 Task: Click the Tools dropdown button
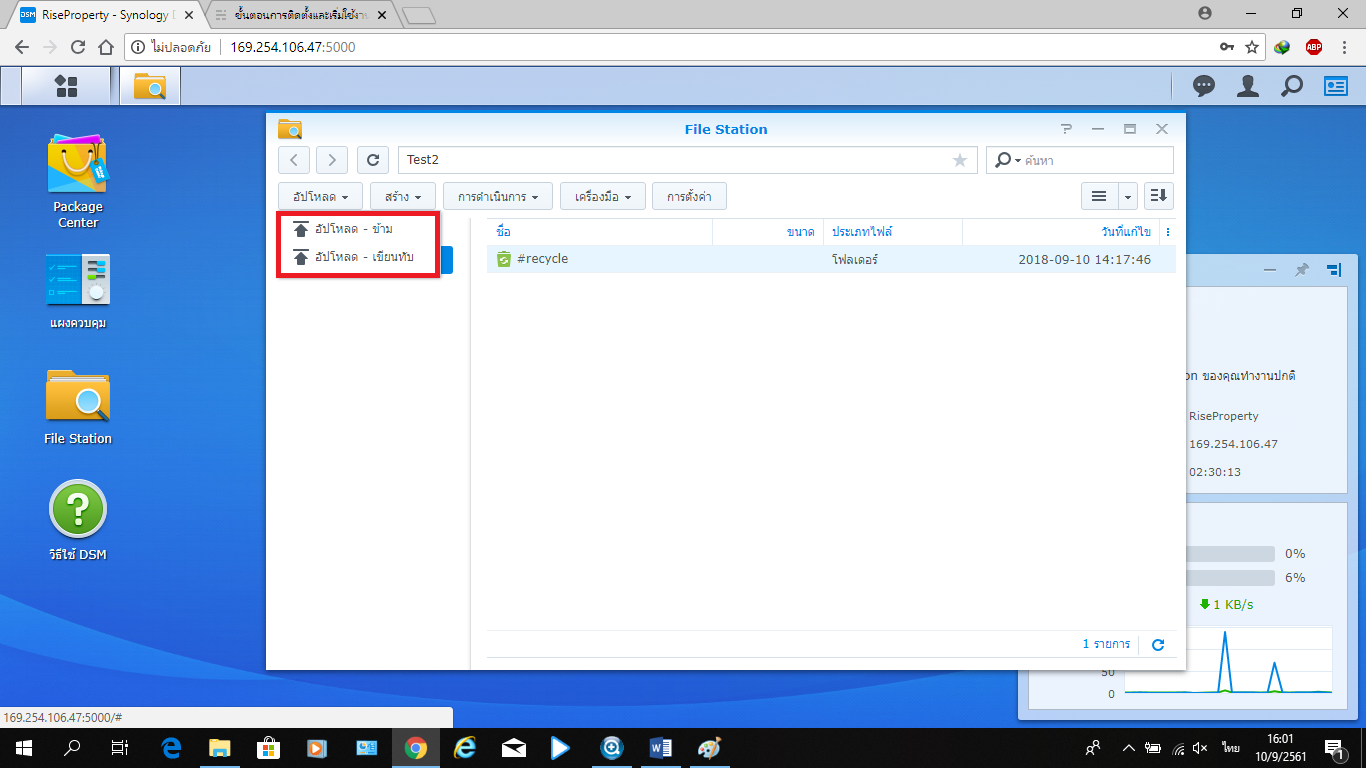click(602, 197)
